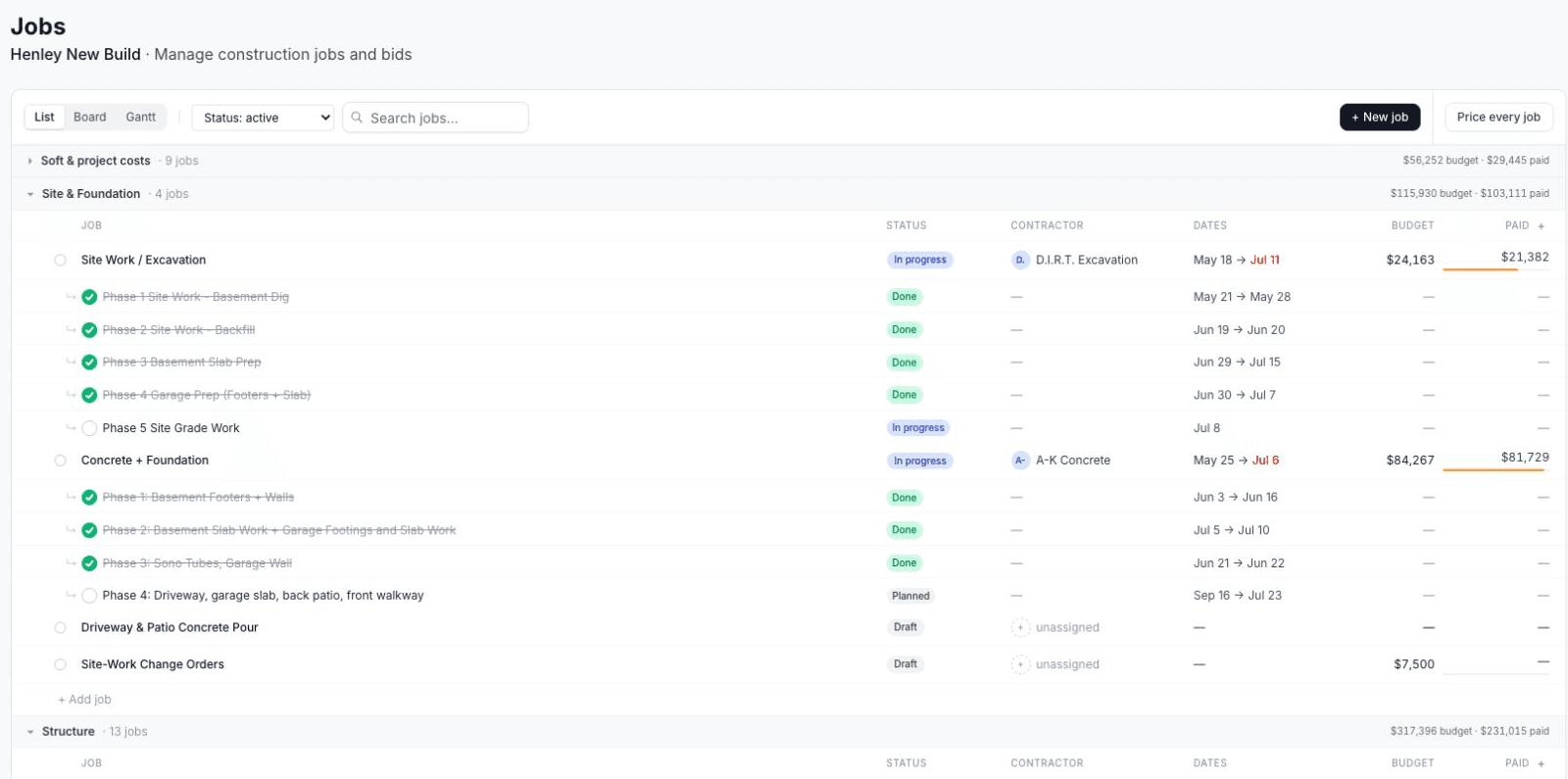The width and height of the screenshot is (1568, 779).
Task: Click the magnifier icon in the job search box
Action: [x=357, y=118]
